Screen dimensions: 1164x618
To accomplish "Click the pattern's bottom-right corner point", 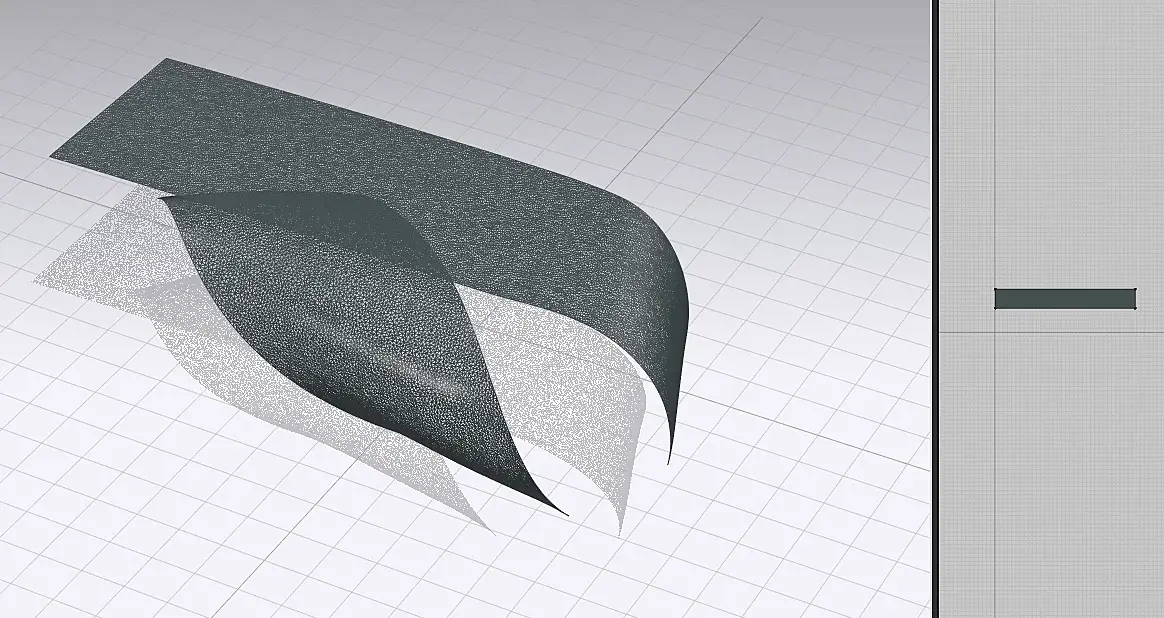I will [x=1136, y=308].
